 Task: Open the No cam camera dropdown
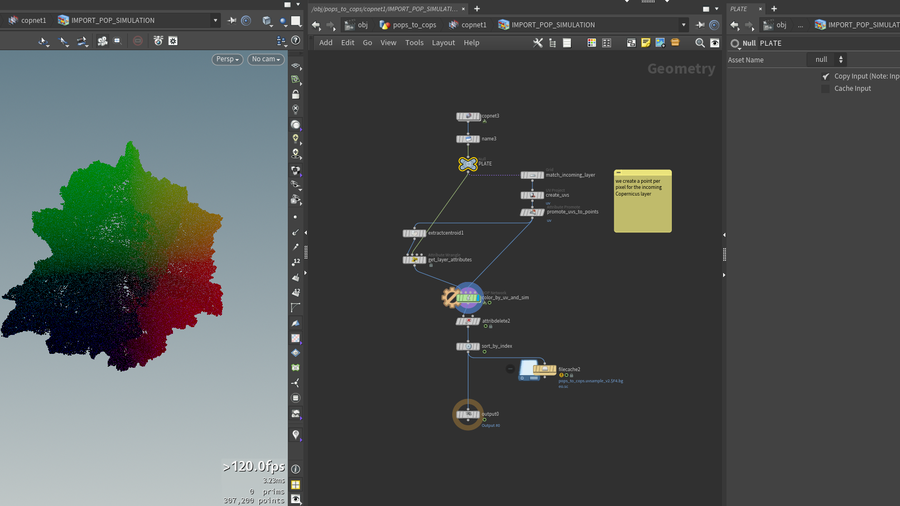point(265,60)
